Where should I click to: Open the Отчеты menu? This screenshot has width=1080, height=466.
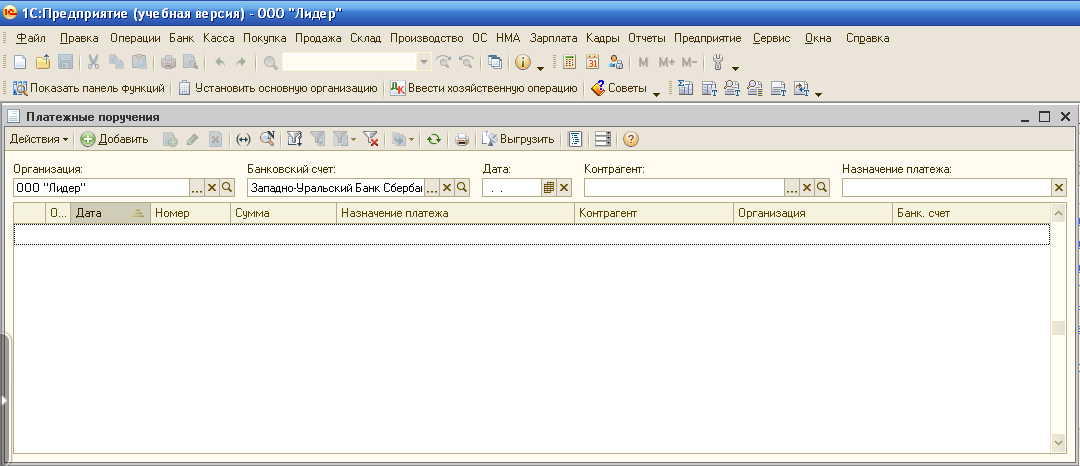pyautogui.click(x=647, y=39)
